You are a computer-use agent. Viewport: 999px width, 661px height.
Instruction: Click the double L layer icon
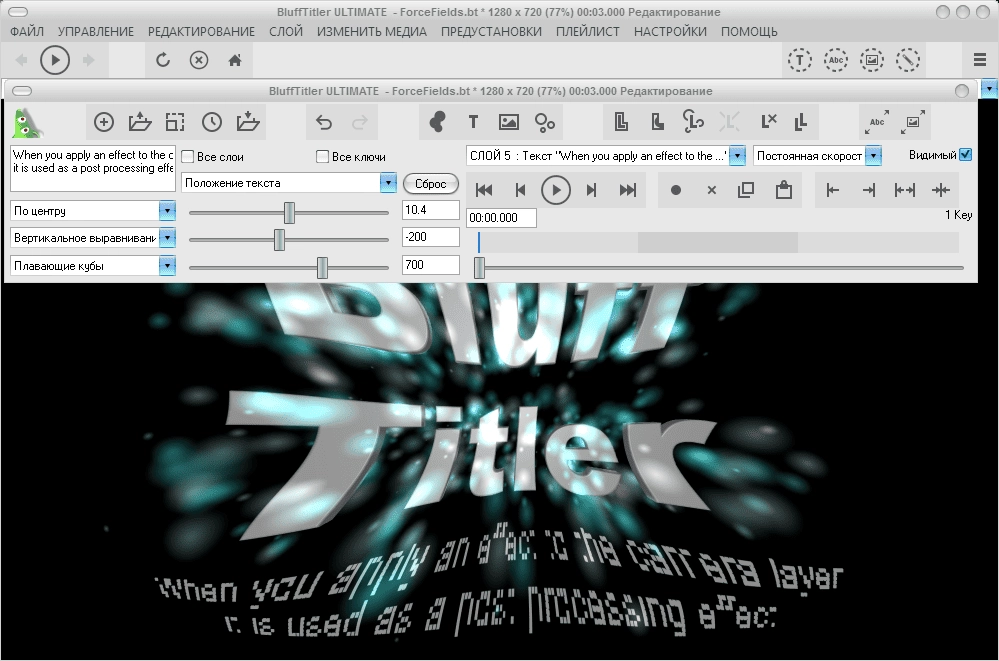(x=801, y=121)
